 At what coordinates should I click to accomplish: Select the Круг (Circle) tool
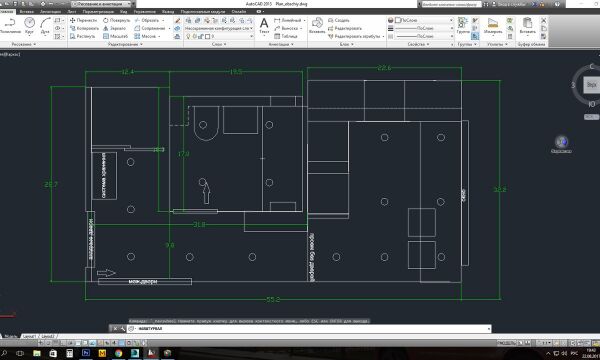click(29, 26)
